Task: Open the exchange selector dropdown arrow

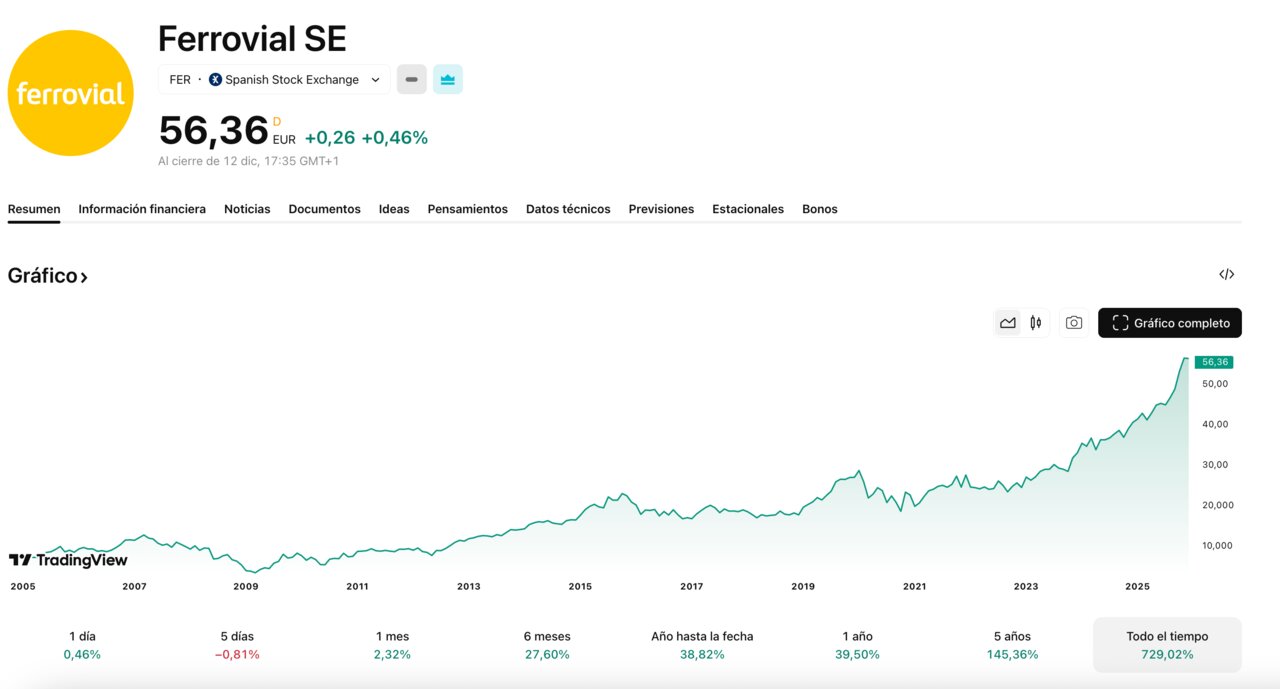Action: point(375,79)
